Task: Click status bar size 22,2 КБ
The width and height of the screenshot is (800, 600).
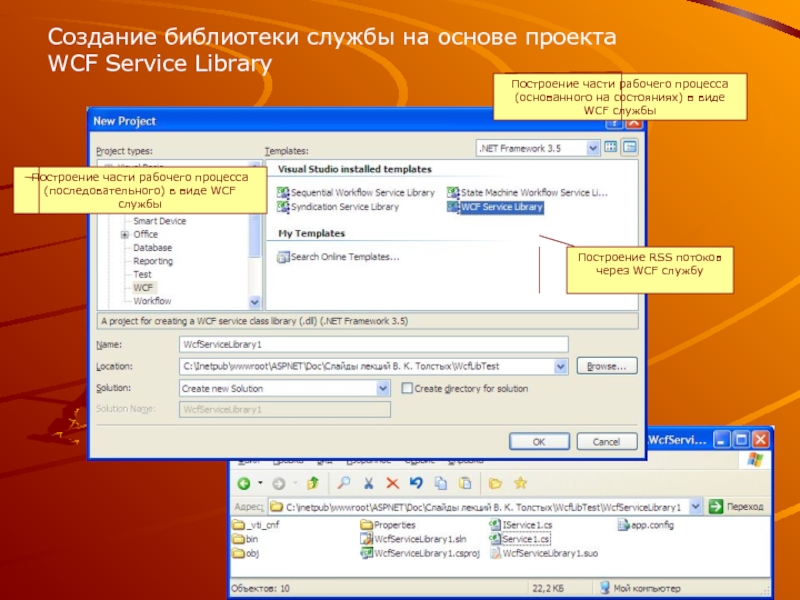Action: point(548,588)
